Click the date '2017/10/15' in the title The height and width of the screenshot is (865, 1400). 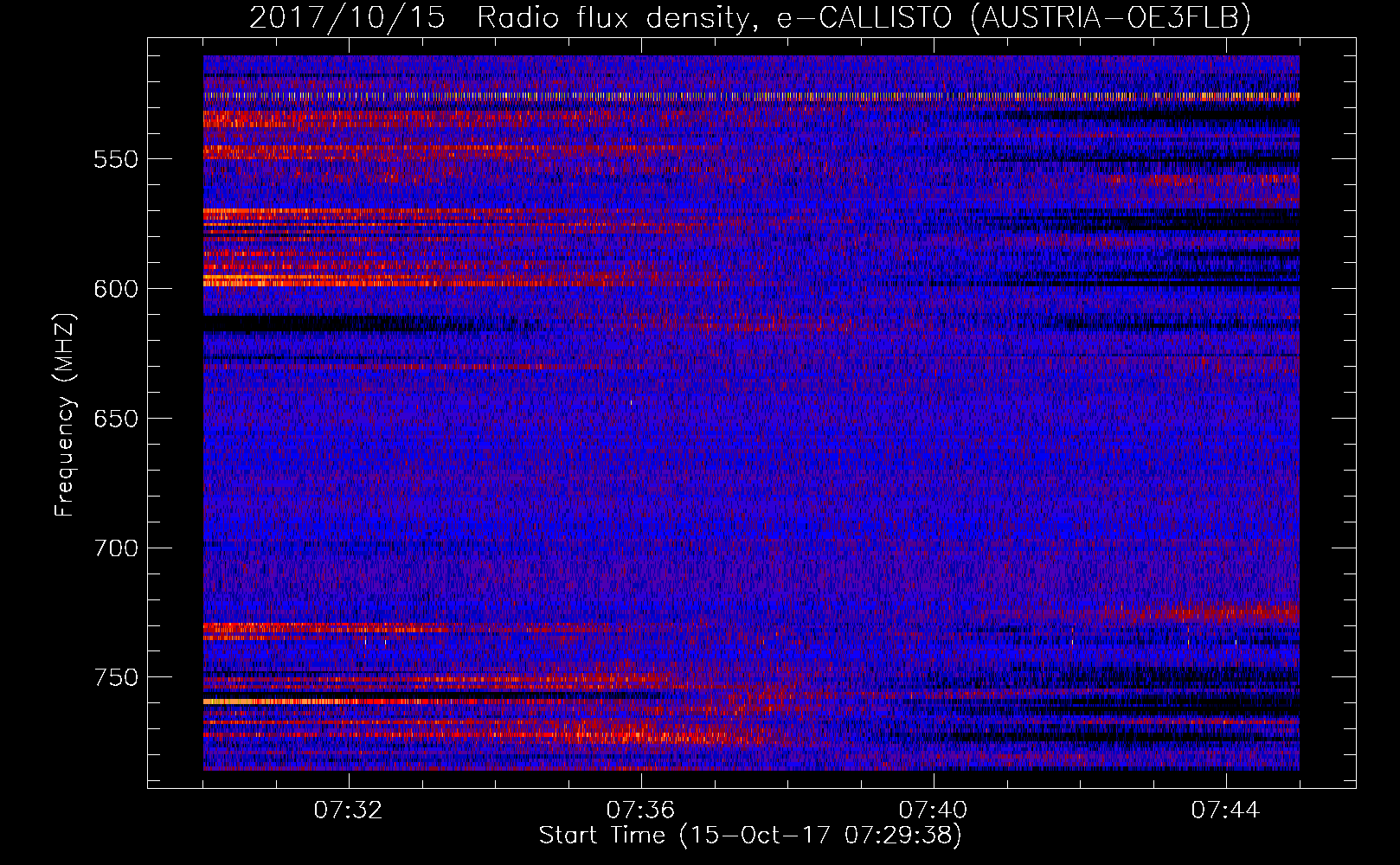(x=348, y=18)
